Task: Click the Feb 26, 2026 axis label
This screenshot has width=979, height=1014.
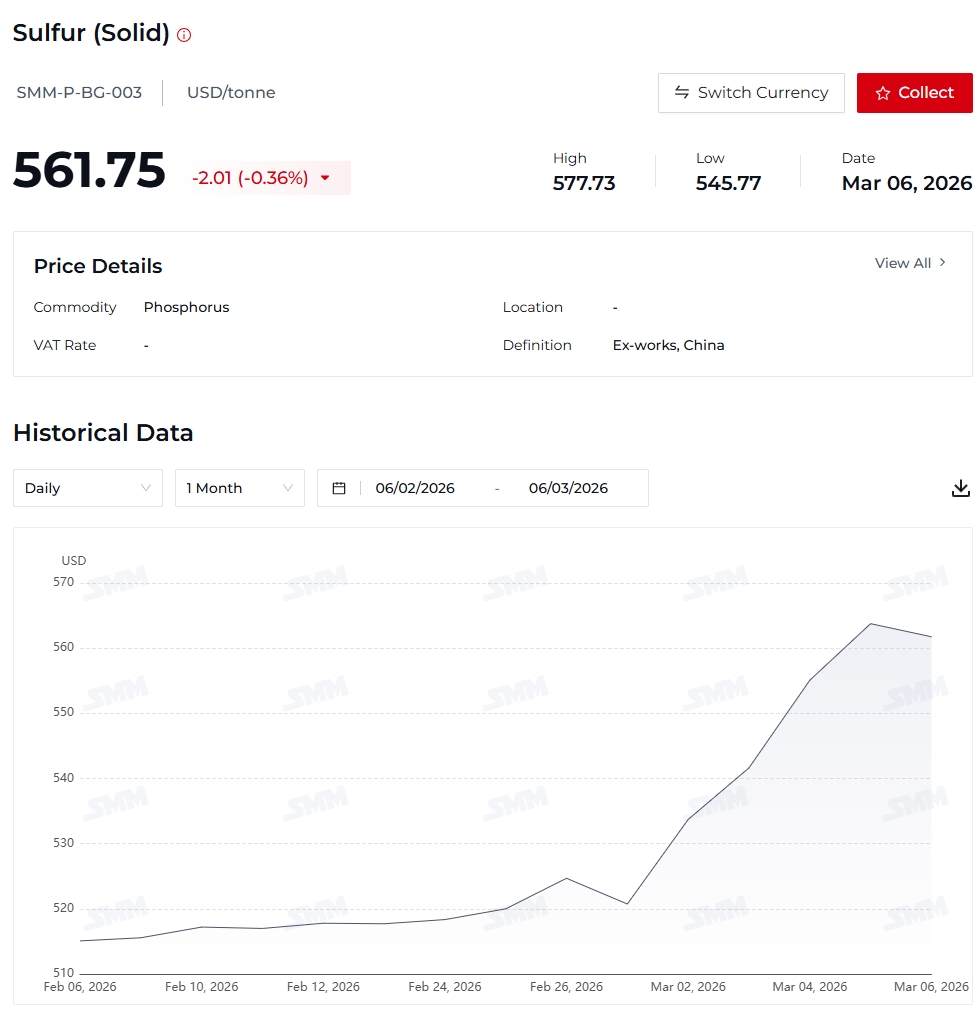Action: (566, 987)
